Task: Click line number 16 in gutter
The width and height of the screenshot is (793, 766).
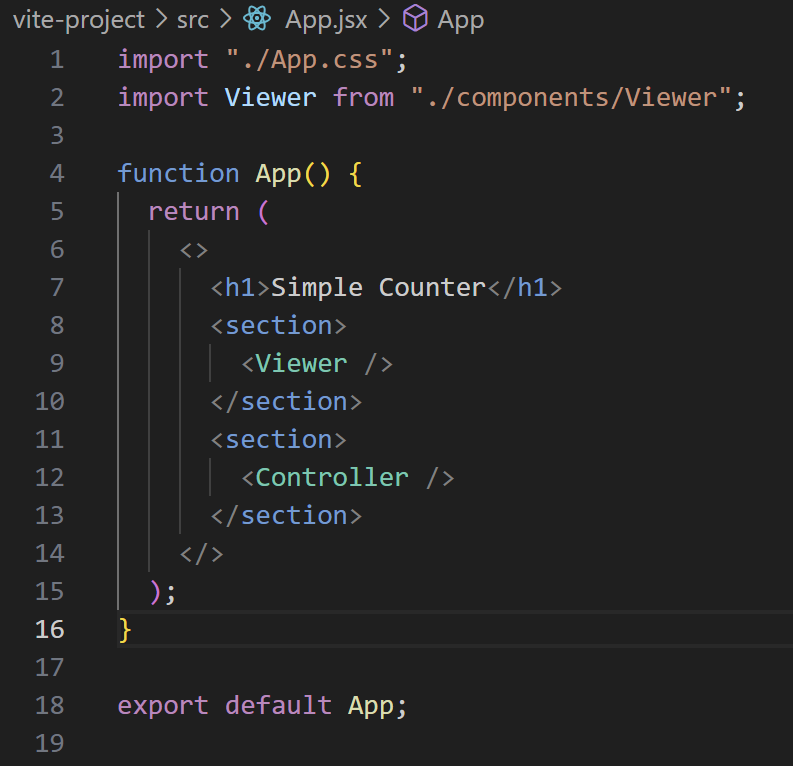Action: pyautogui.click(x=50, y=629)
